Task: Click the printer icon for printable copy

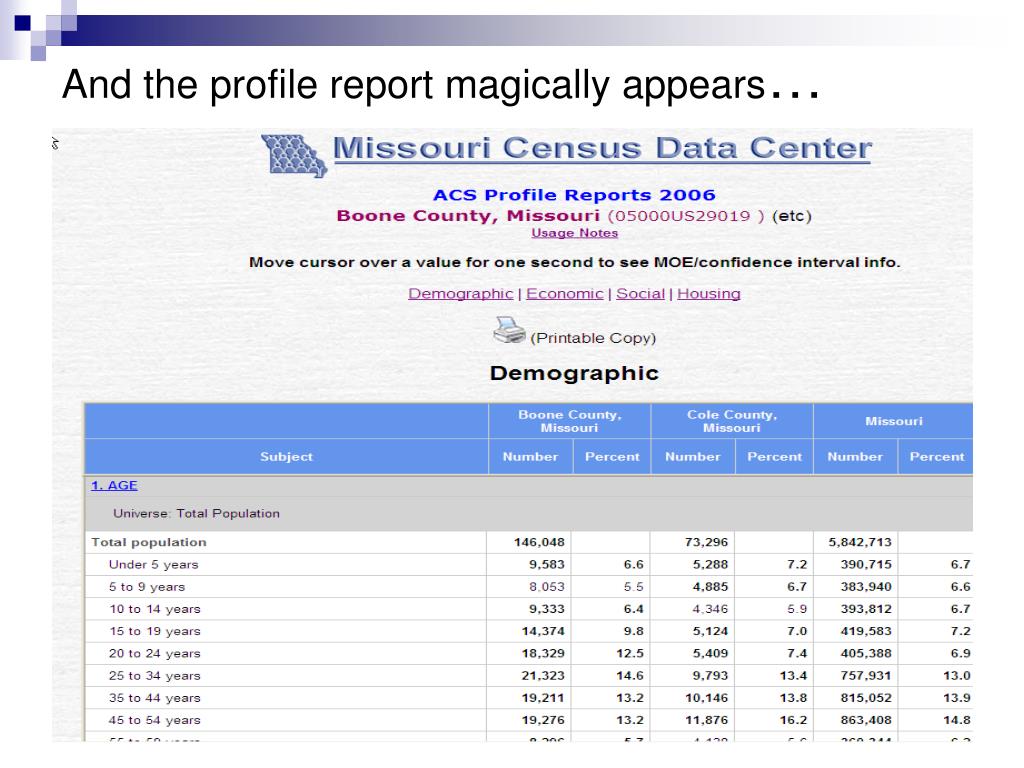Action: [509, 330]
